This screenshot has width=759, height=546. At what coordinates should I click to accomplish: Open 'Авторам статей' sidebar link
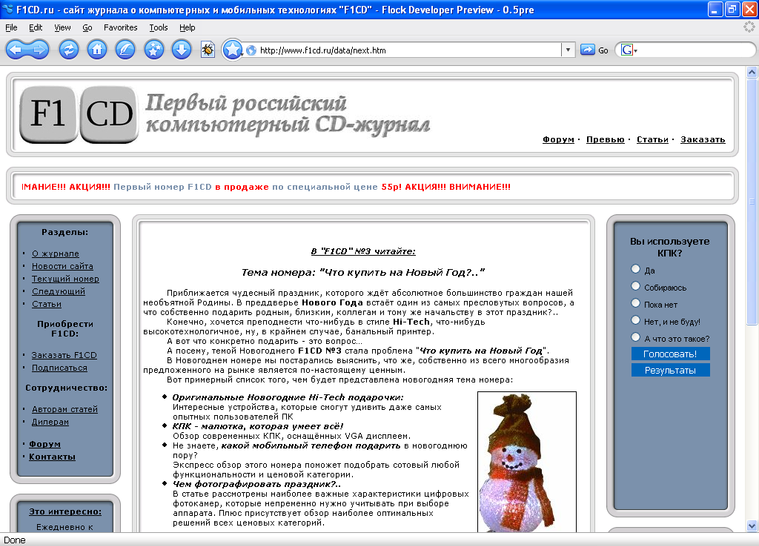[64, 410]
